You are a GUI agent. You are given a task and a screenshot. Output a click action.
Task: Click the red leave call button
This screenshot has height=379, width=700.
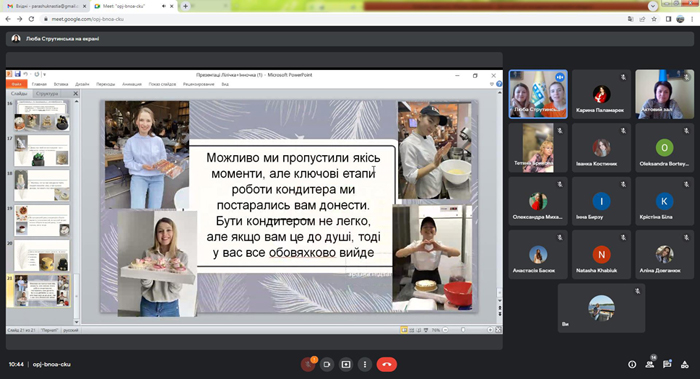[x=387, y=364]
